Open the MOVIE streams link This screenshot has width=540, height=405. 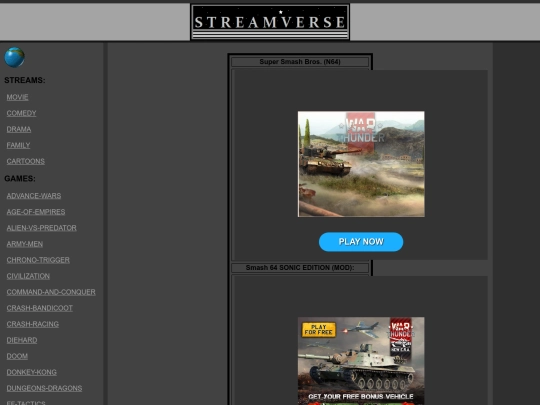click(x=17, y=97)
